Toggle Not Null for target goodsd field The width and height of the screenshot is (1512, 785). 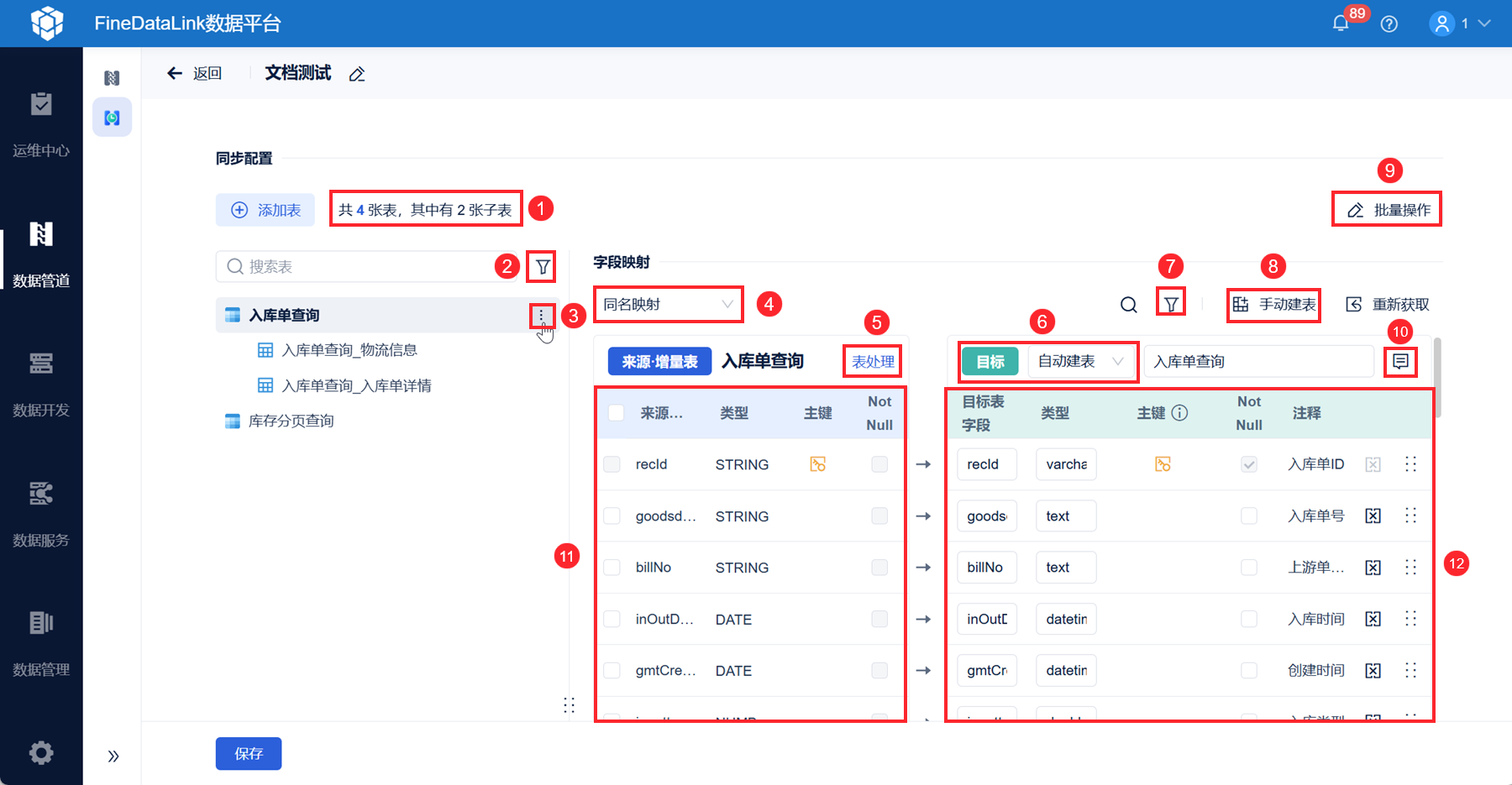[x=1249, y=515]
